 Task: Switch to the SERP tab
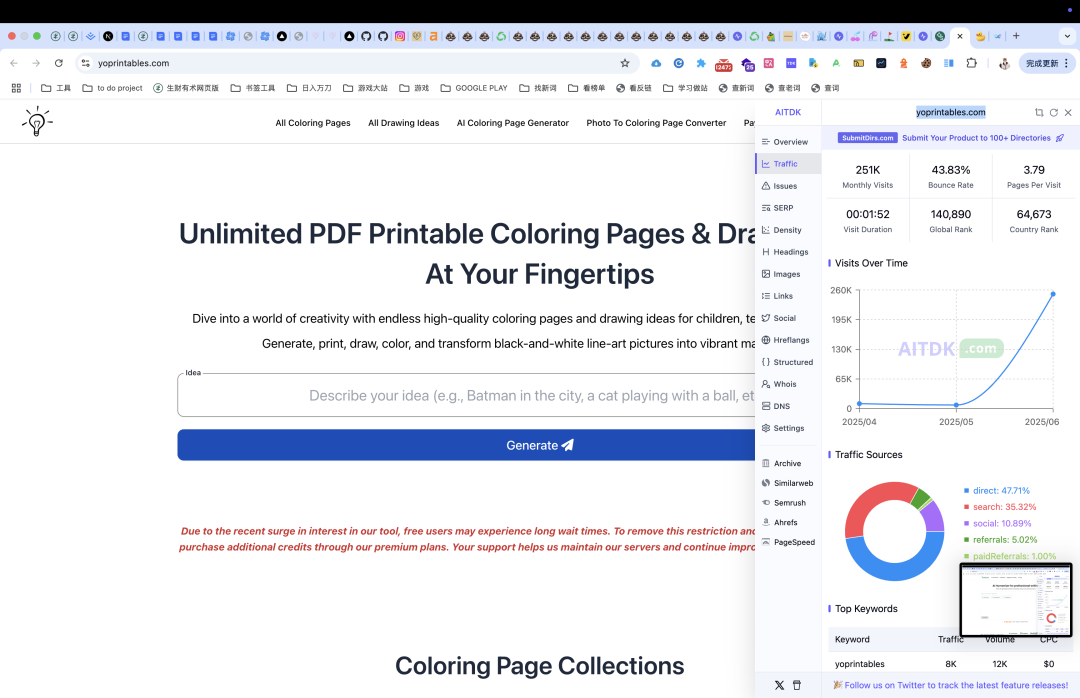point(788,208)
